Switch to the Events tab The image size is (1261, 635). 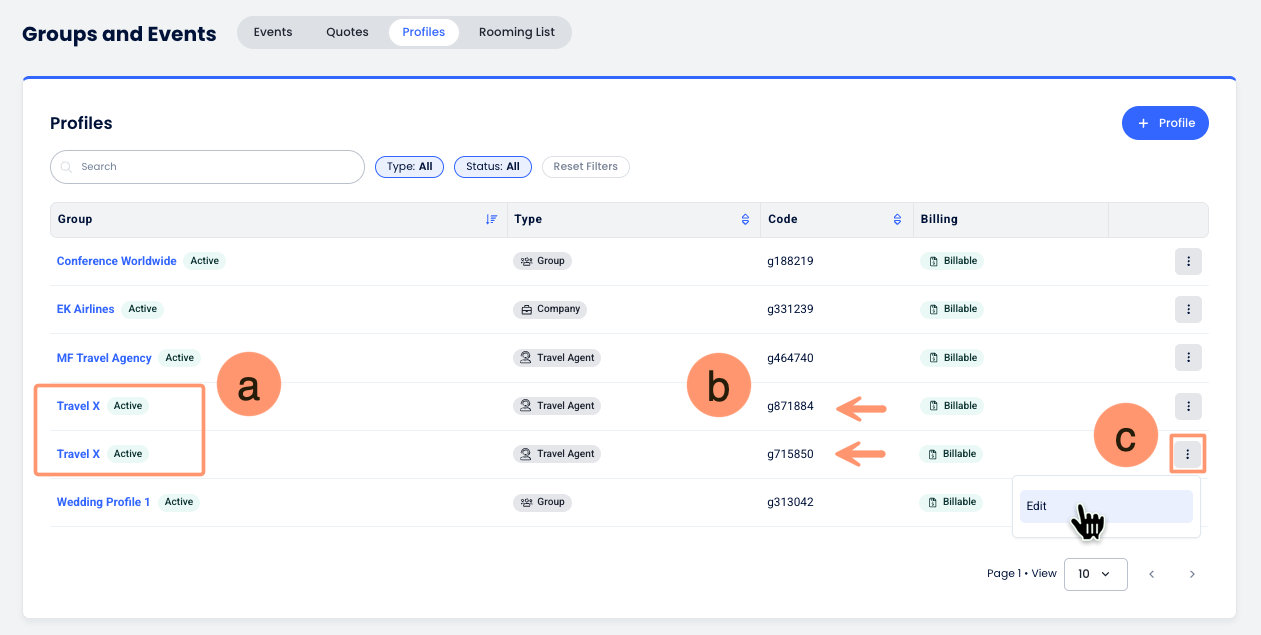coord(273,32)
